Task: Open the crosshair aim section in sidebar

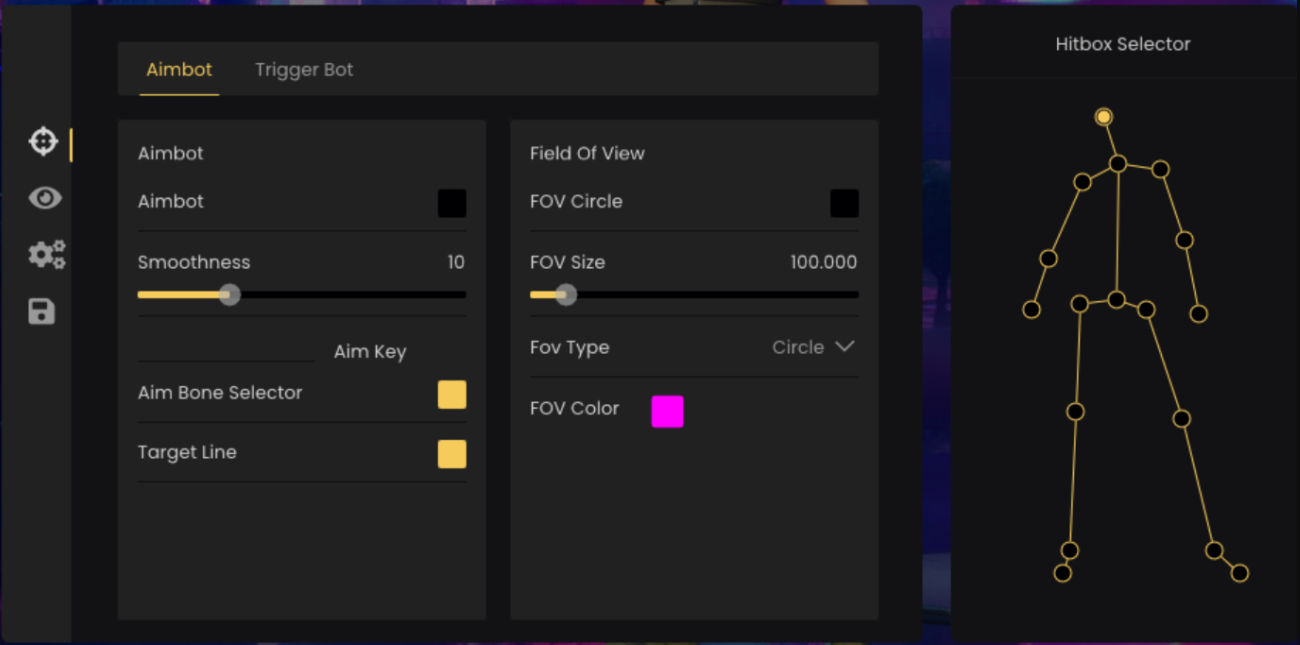Action: pos(43,142)
